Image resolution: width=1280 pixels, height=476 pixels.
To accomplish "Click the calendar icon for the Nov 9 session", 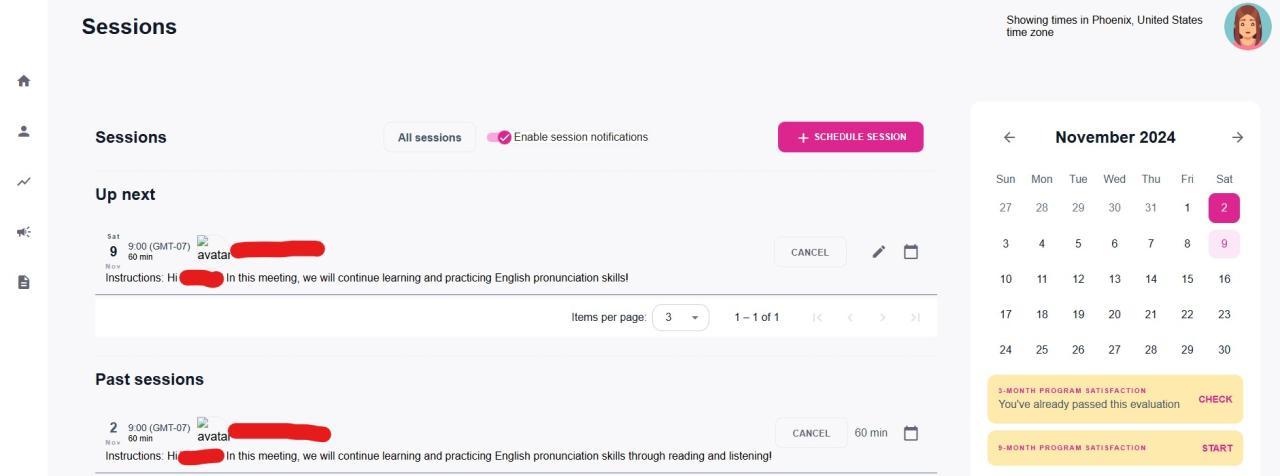I will coord(911,252).
